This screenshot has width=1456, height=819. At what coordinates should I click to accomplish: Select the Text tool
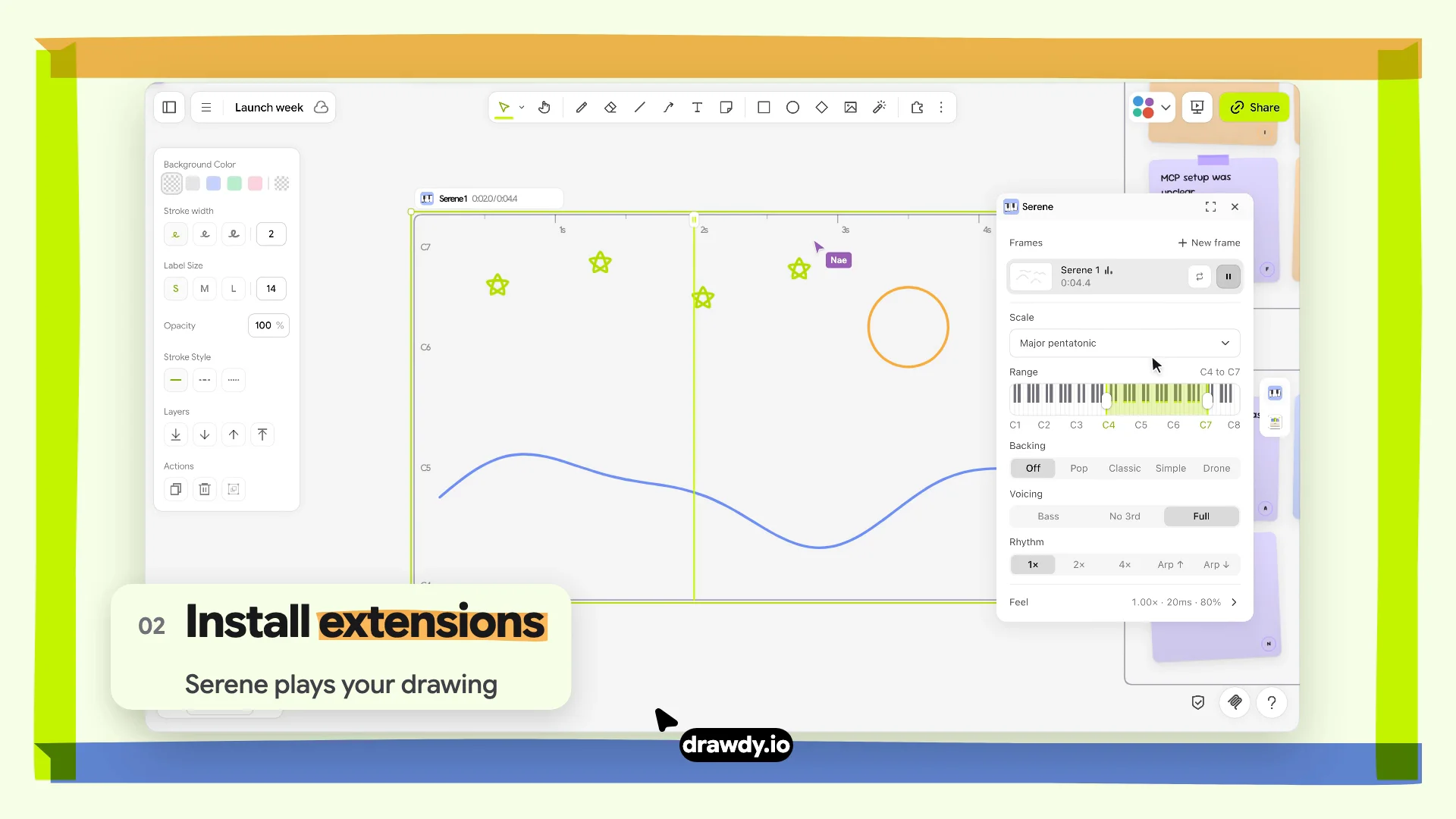697,108
